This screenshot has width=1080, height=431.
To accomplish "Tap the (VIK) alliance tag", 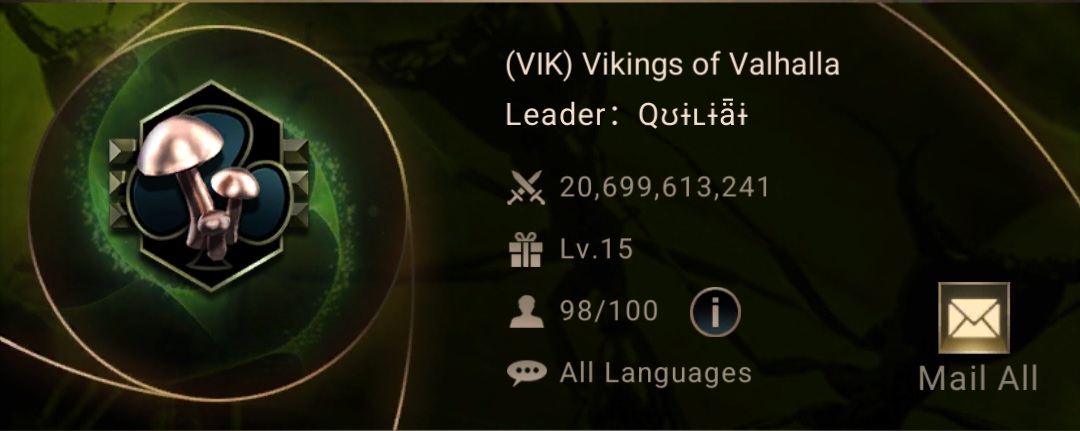I will (x=540, y=65).
